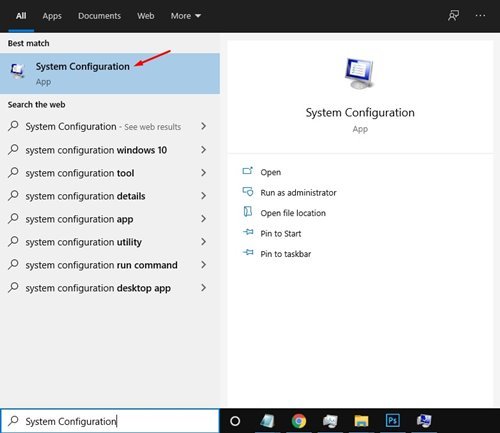Image resolution: width=500 pixels, height=433 pixels.
Task: Open System Configuration best match result
Action: pos(110,73)
